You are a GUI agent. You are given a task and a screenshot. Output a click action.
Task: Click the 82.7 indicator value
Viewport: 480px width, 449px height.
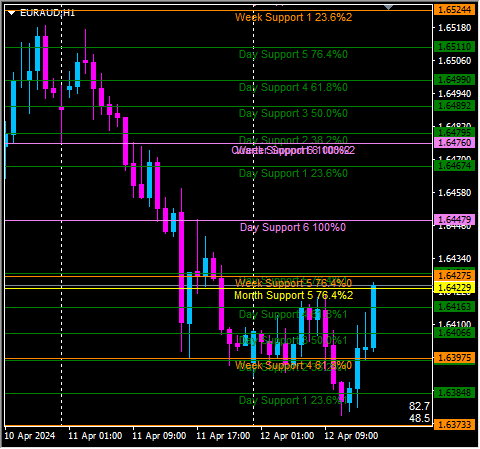point(419,406)
